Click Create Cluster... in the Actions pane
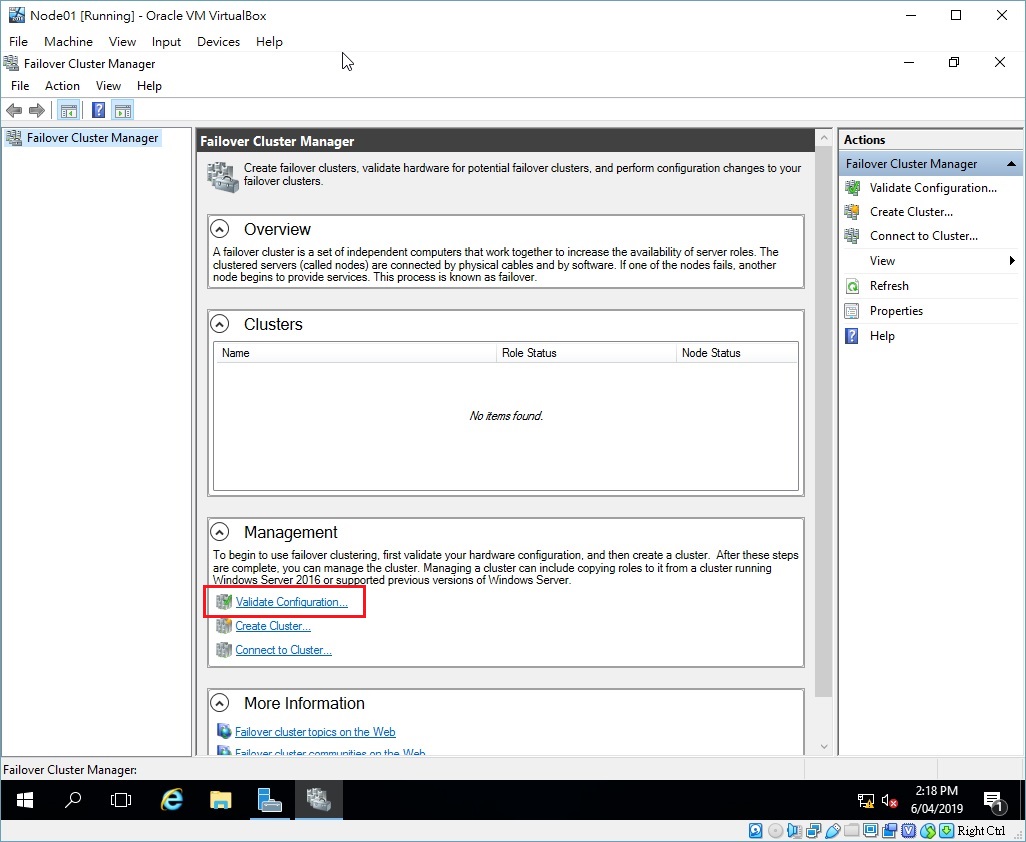1026x842 pixels. [911, 212]
